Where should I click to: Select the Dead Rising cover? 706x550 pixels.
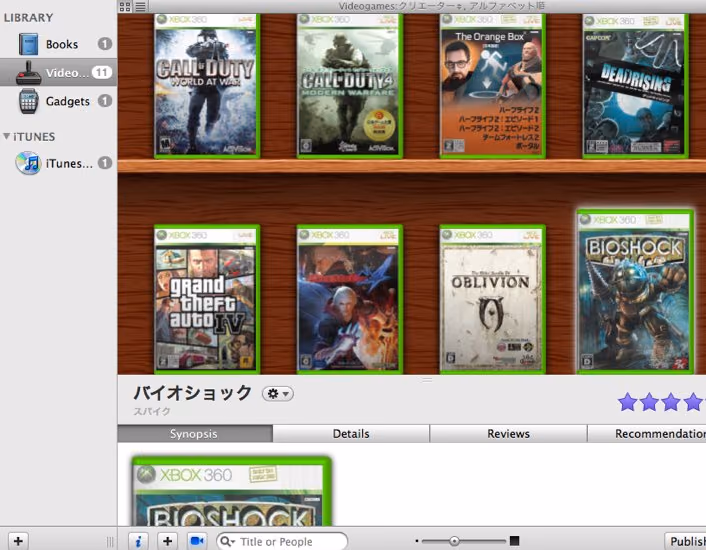[x=635, y=86]
